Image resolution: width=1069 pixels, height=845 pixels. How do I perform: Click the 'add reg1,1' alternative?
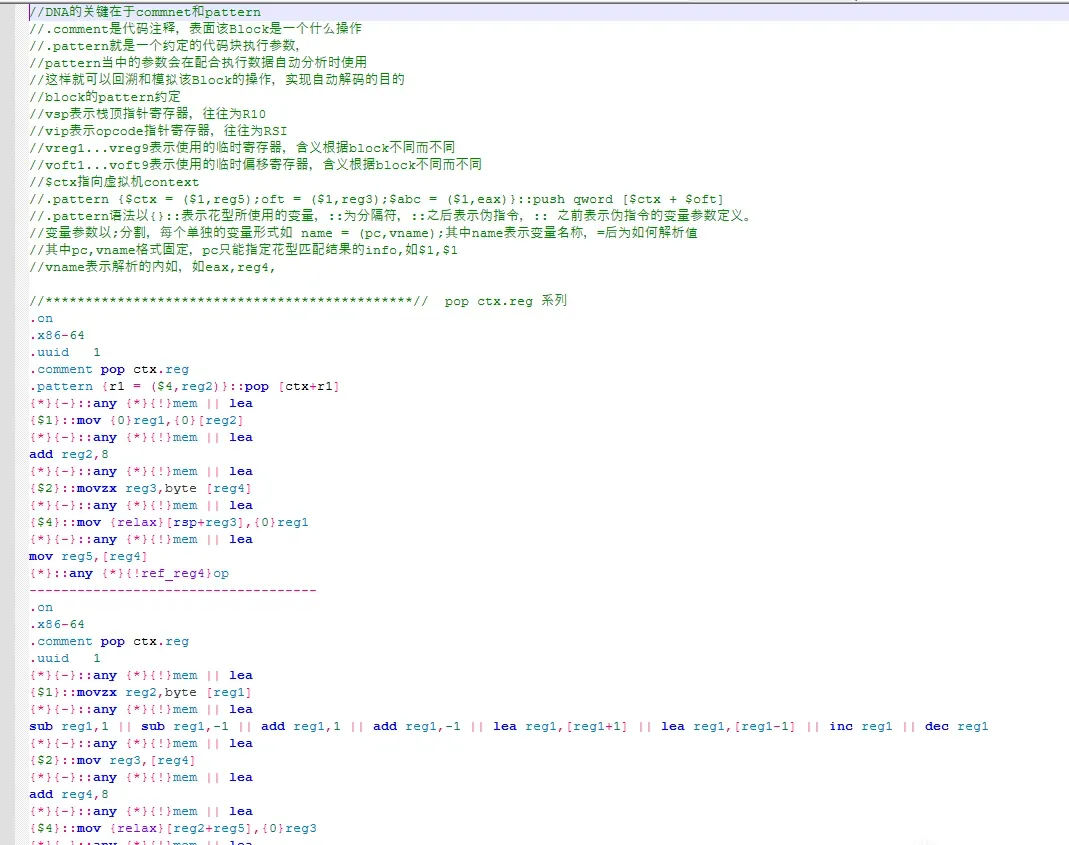301,726
